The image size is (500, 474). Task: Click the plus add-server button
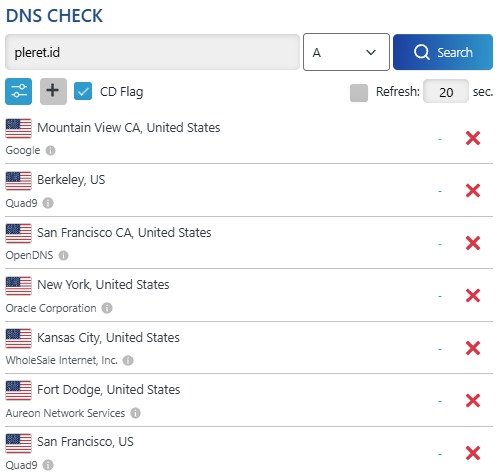click(x=53, y=91)
